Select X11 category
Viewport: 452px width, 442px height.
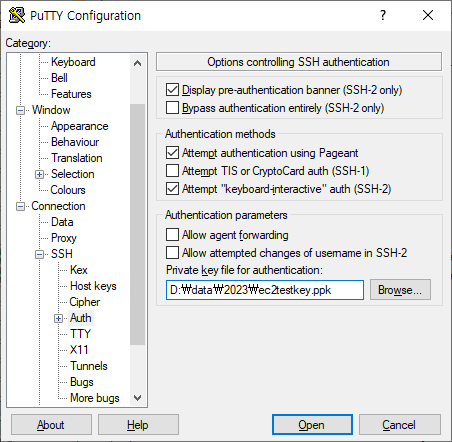pos(79,350)
